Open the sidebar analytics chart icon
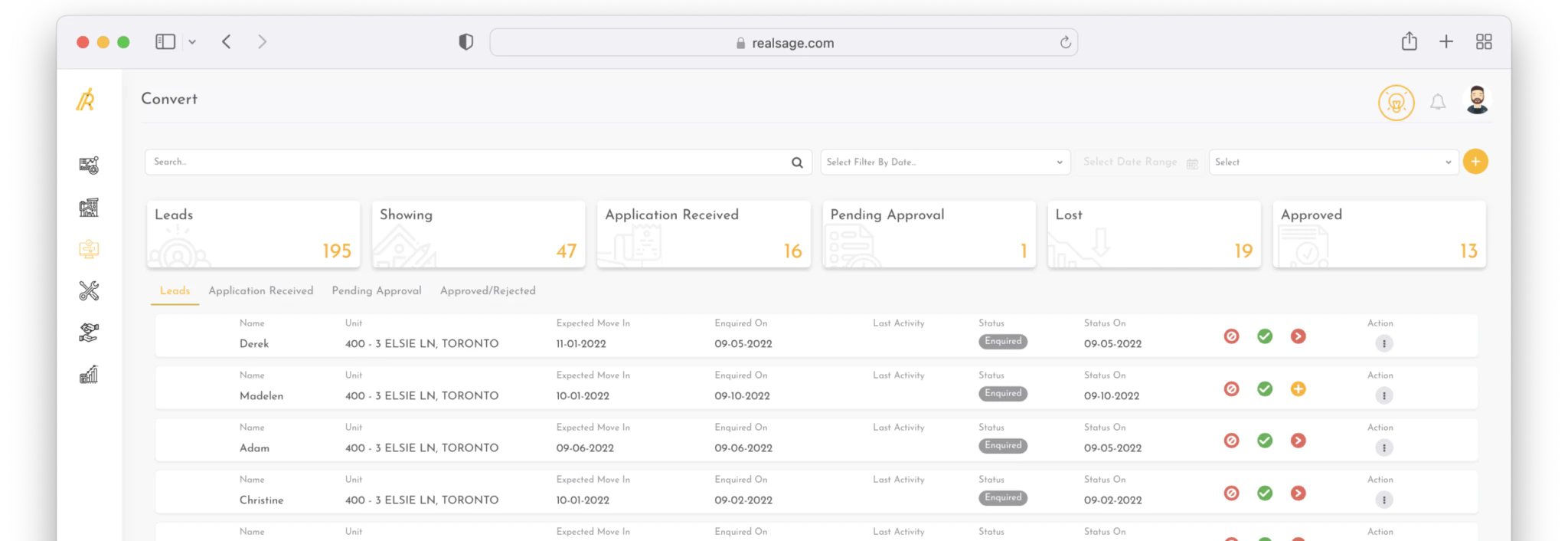This screenshot has height=541, width=1568. pos(89,374)
